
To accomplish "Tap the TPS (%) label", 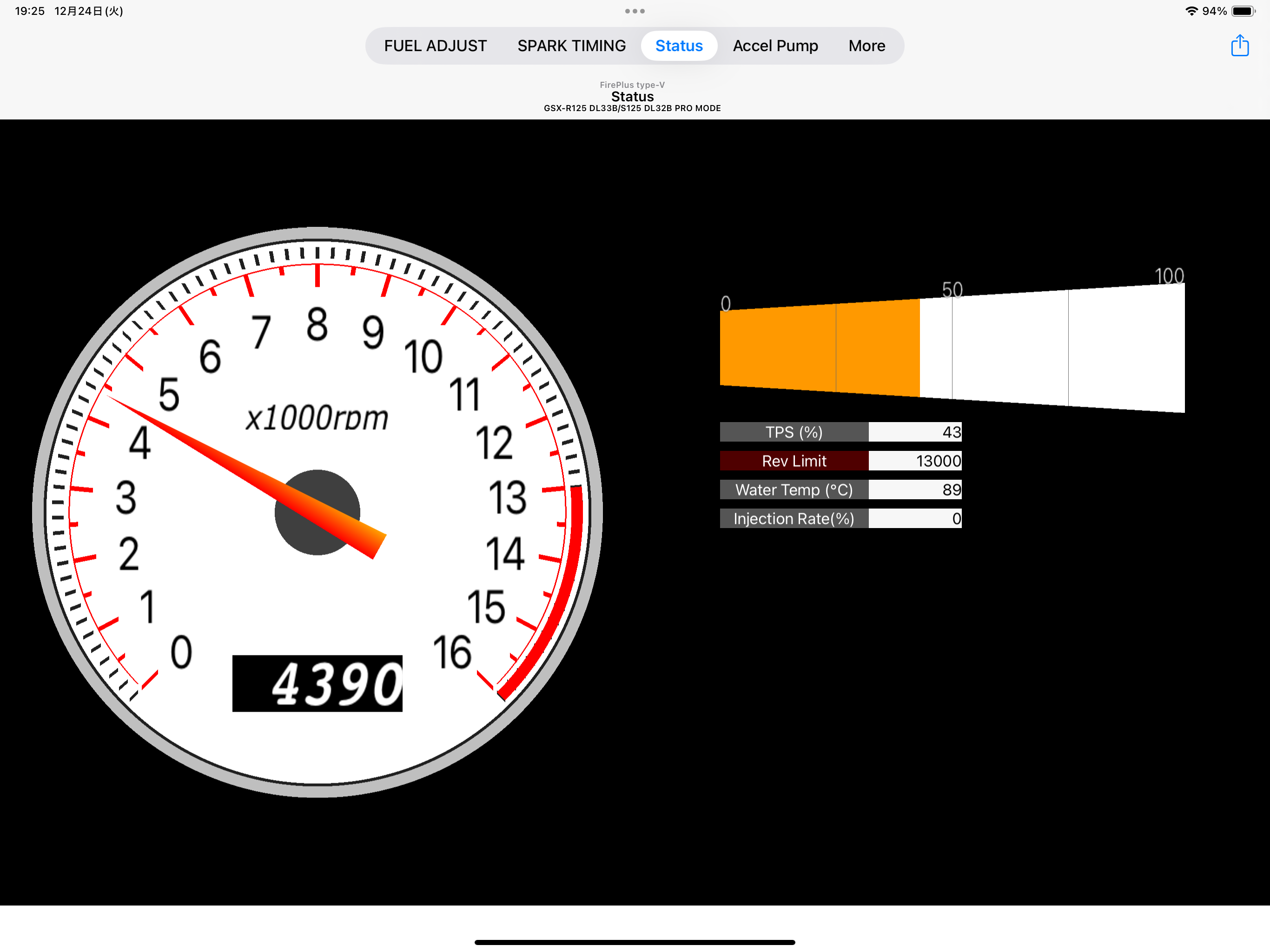I will (x=794, y=432).
